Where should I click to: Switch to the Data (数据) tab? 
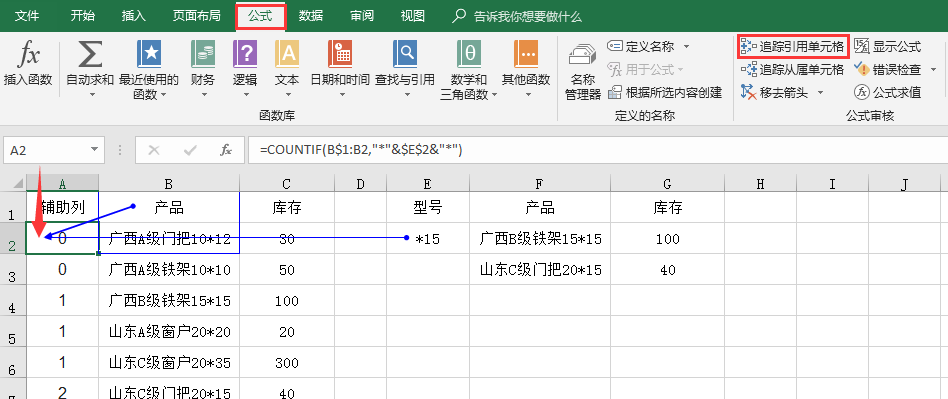pyautogui.click(x=311, y=16)
